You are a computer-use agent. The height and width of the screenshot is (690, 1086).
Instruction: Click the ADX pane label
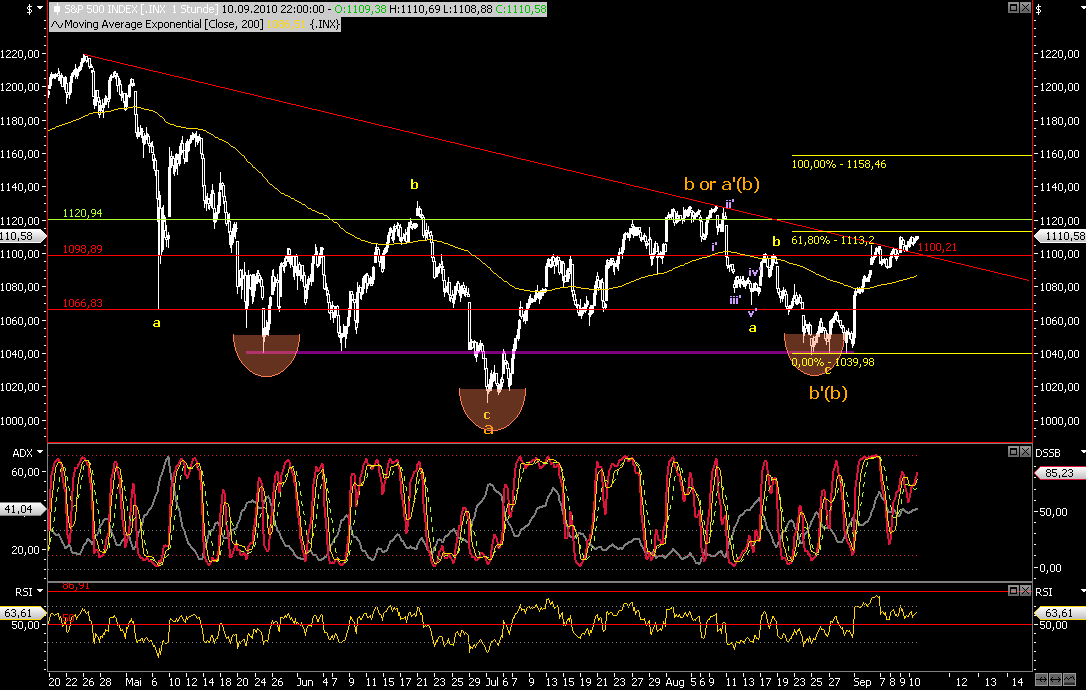pos(23,452)
